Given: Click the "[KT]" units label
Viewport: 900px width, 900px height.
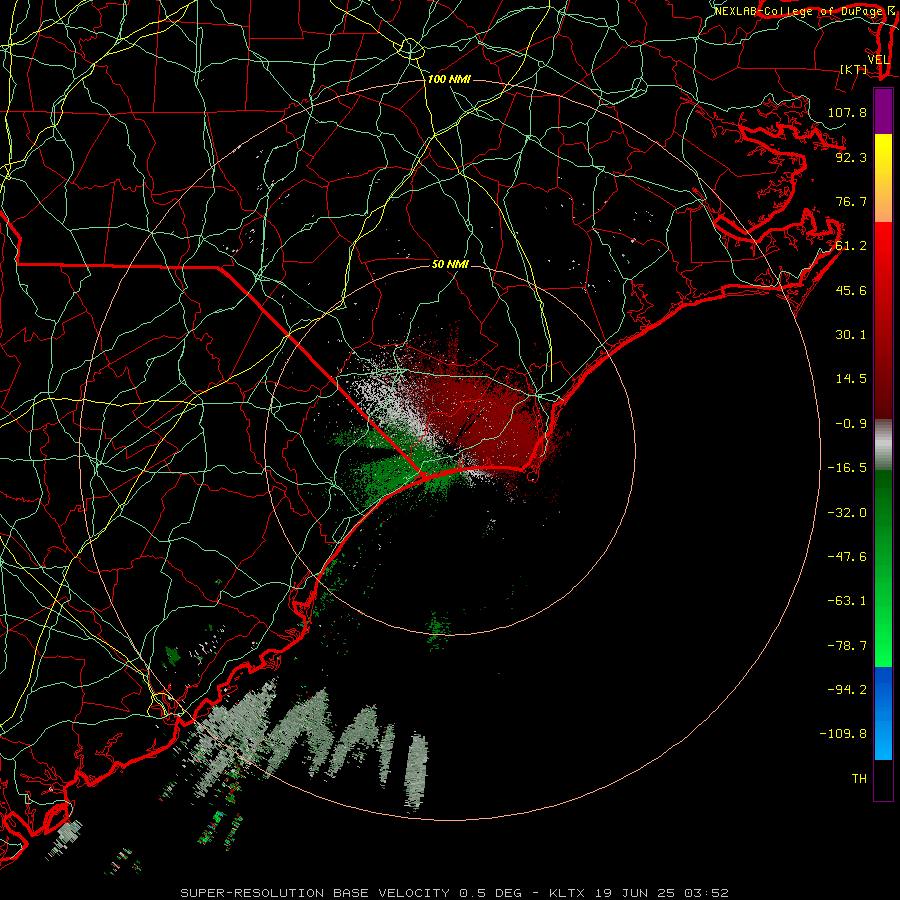Looking at the screenshot, I should (x=854, y=69).
